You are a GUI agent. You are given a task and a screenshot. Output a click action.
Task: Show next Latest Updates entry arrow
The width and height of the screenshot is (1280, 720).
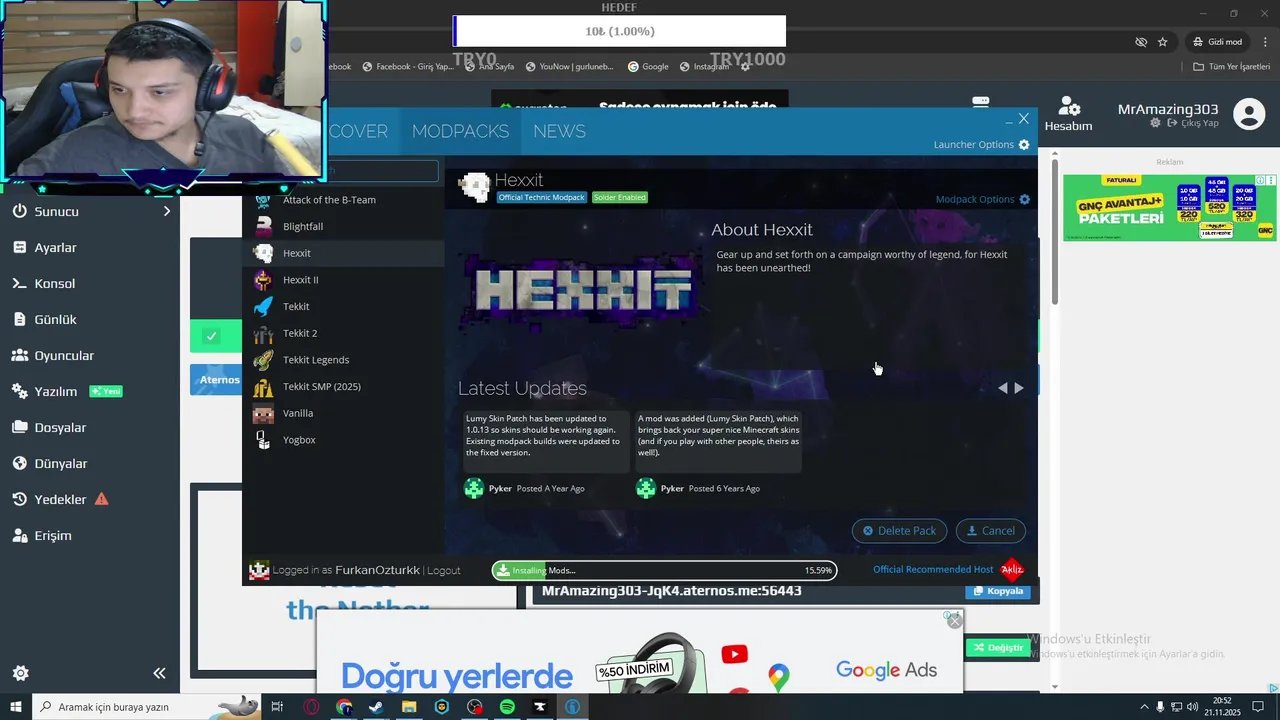[x=1019, y=388]
